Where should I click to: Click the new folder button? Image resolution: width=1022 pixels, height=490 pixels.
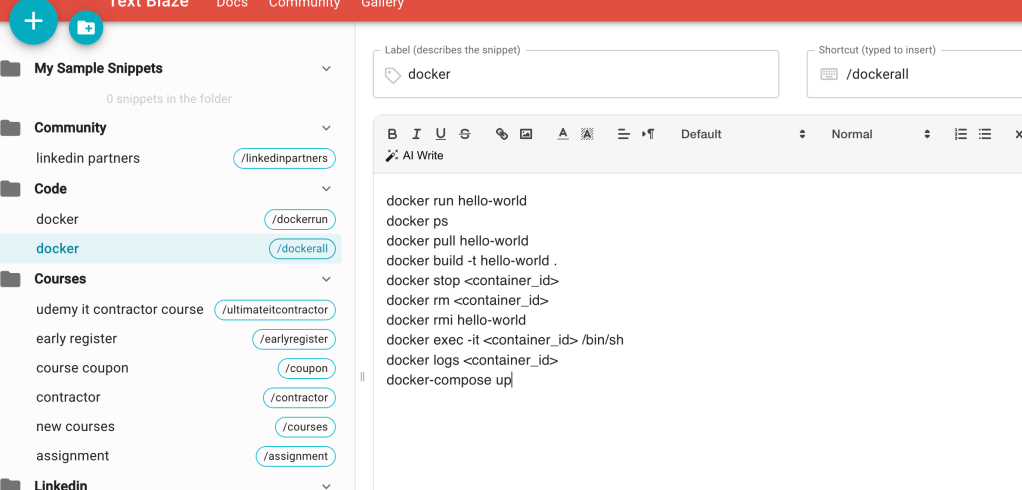pos(86,28)
